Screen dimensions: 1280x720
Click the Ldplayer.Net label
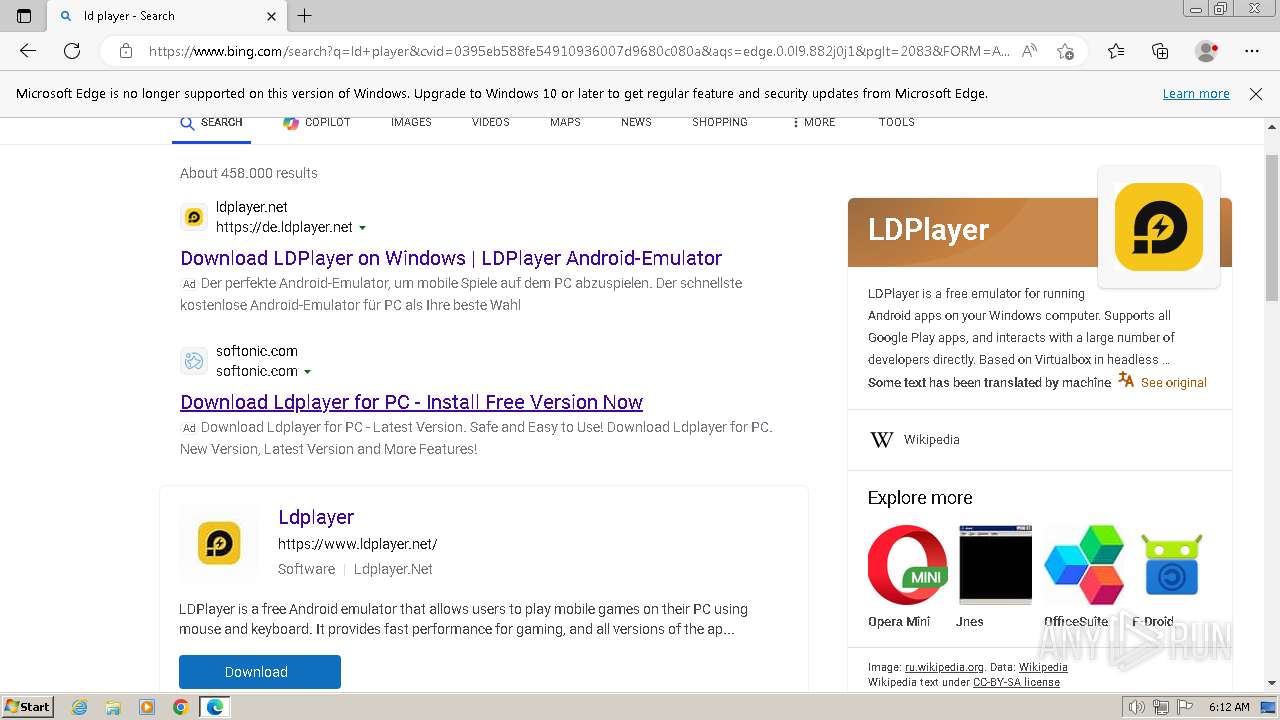click(393, 569)
